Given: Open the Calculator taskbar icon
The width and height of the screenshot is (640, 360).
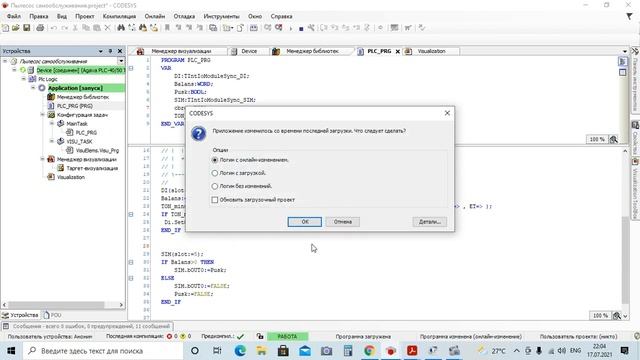Looking at the screenshot, I should click(x=348, y=351).
